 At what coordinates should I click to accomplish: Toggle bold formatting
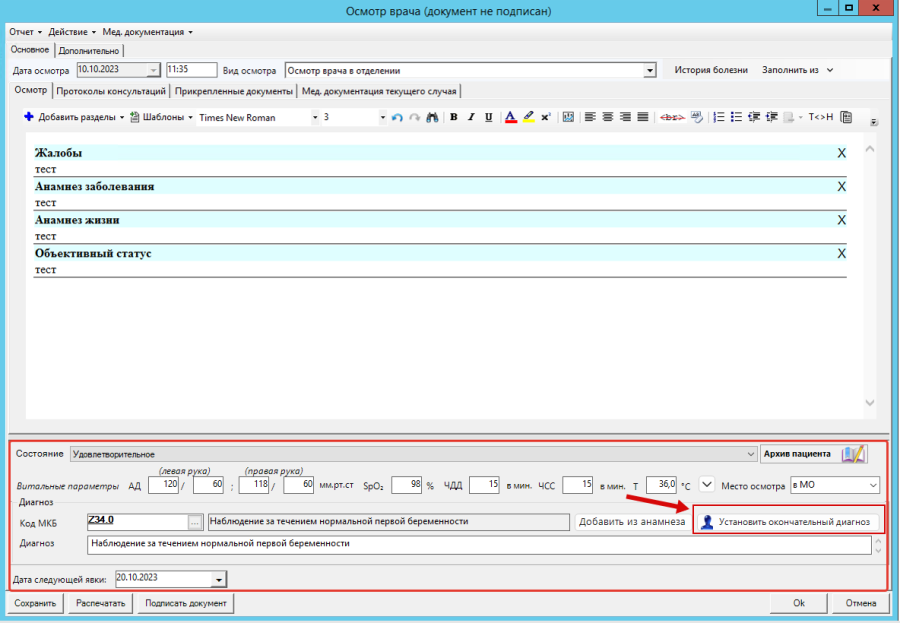point(453,117)
